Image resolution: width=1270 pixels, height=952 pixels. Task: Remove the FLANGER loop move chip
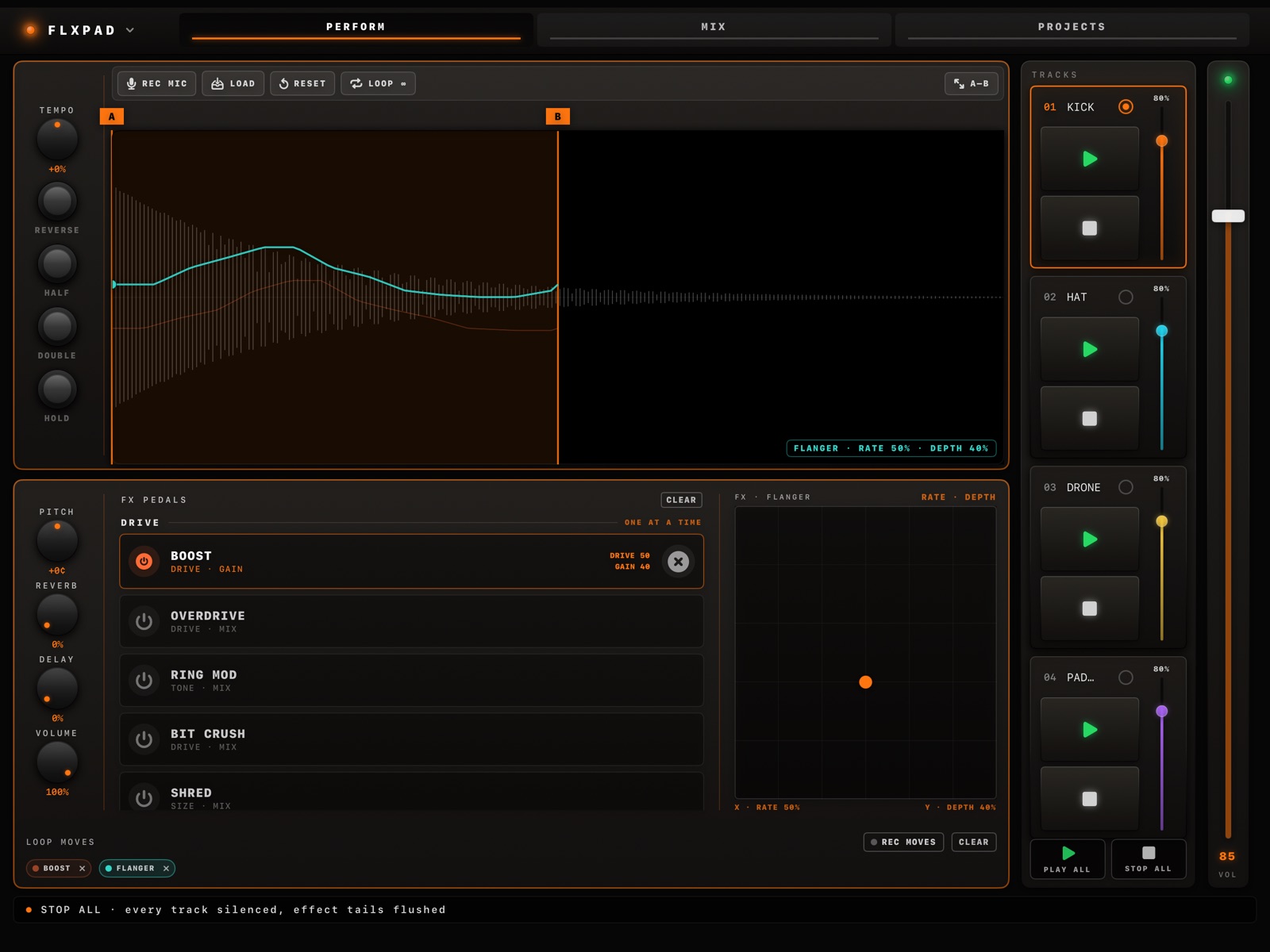[166, 869]
